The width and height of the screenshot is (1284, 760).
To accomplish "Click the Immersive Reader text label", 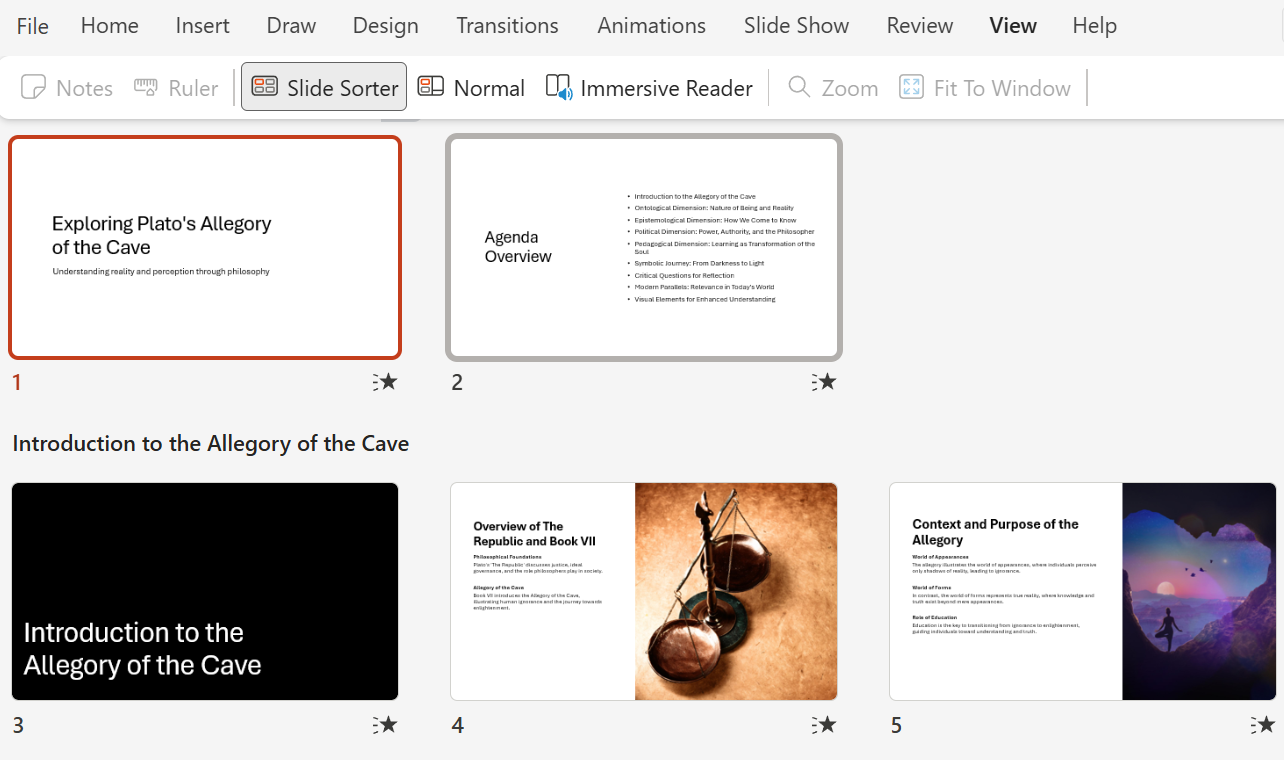I will [x=666, y=88].
